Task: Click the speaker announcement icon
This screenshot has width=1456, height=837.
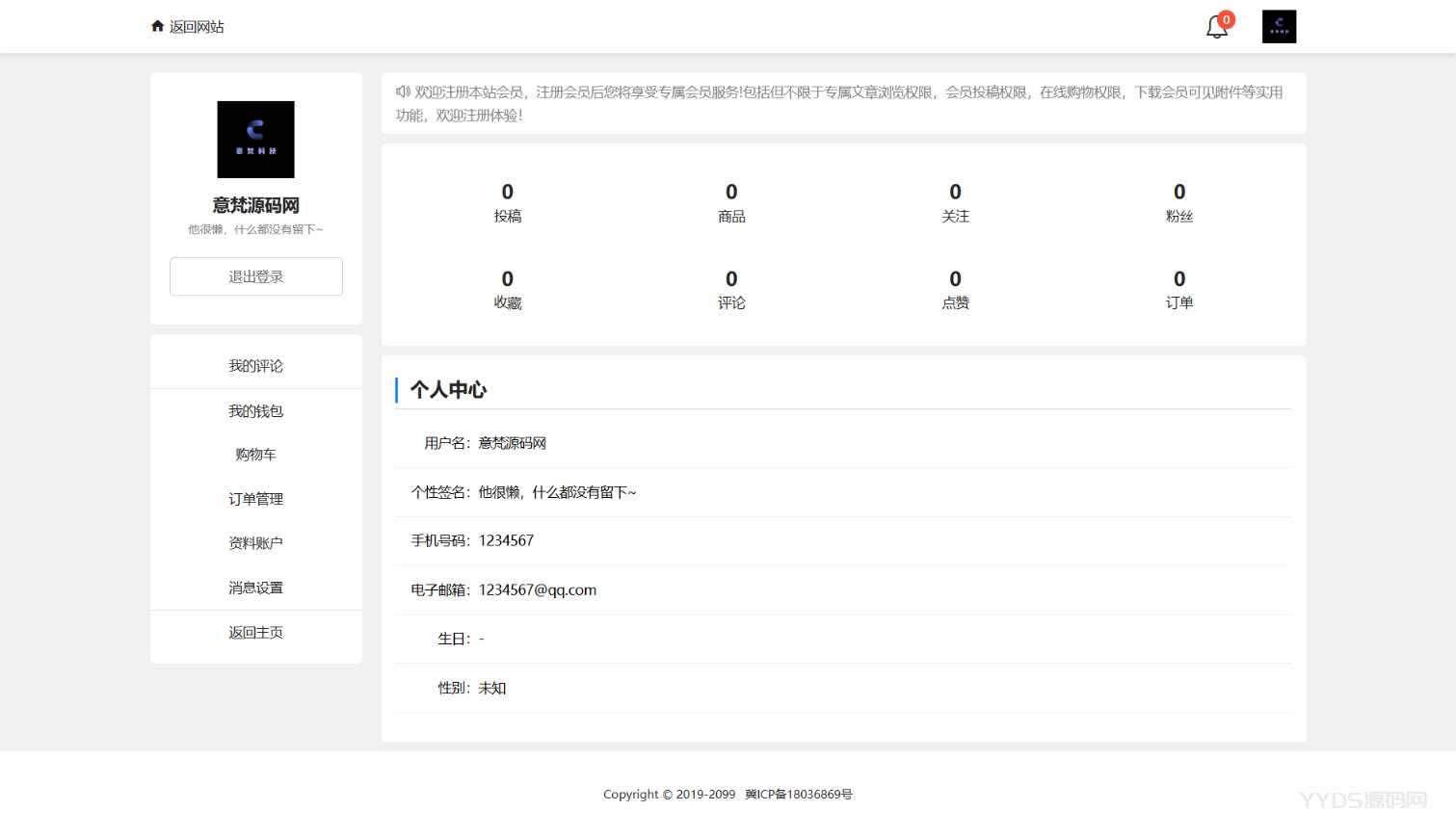Action: click(x=403, y=92)
